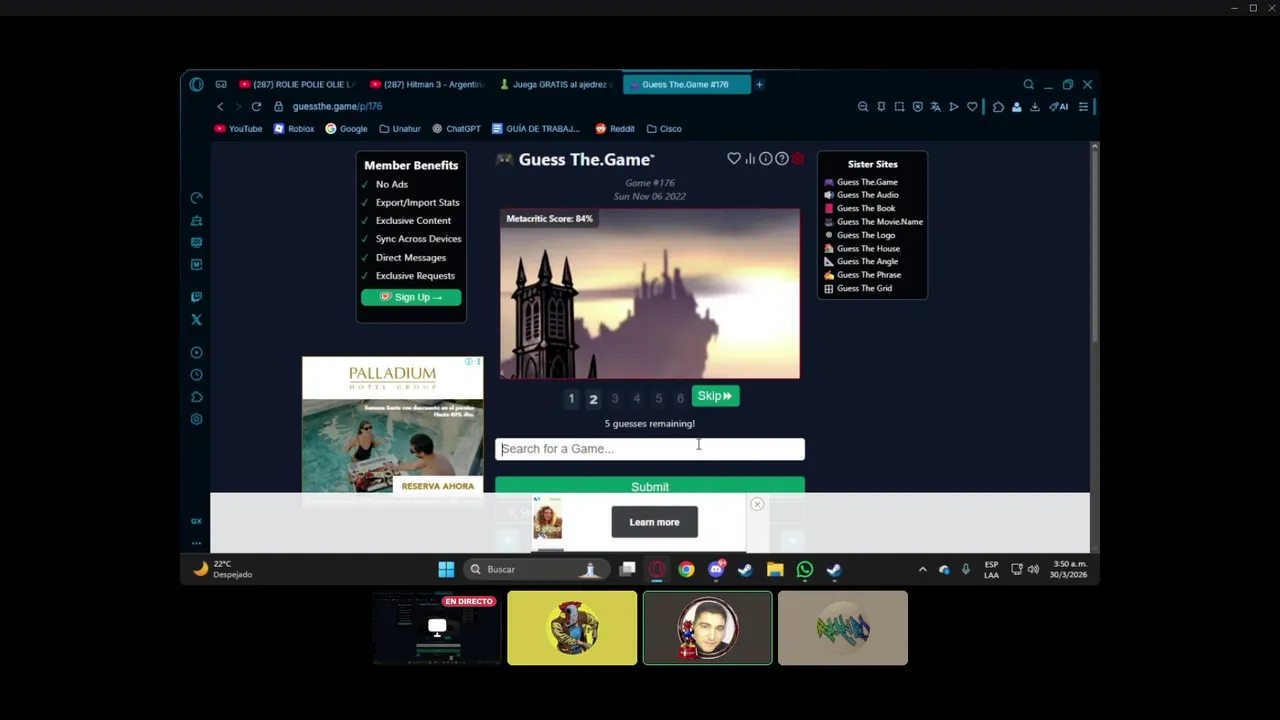Switch to the ROLIE POLIE OLIE tab
Screen dimensions: 1280x720
pos(297,85)
